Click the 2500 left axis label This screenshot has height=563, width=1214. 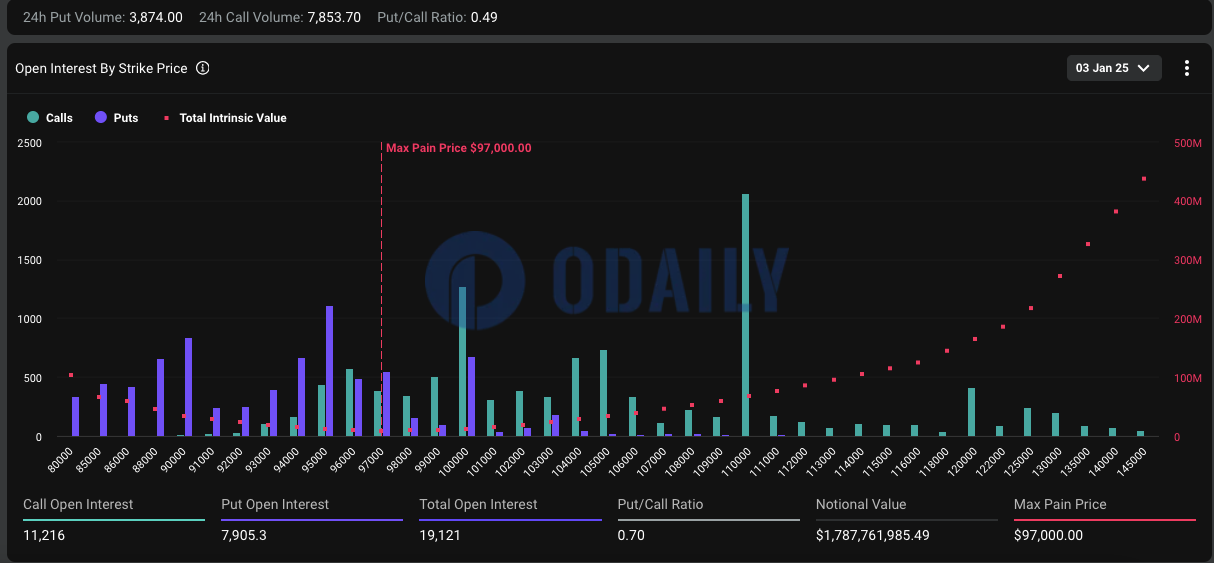pos(29,143)
